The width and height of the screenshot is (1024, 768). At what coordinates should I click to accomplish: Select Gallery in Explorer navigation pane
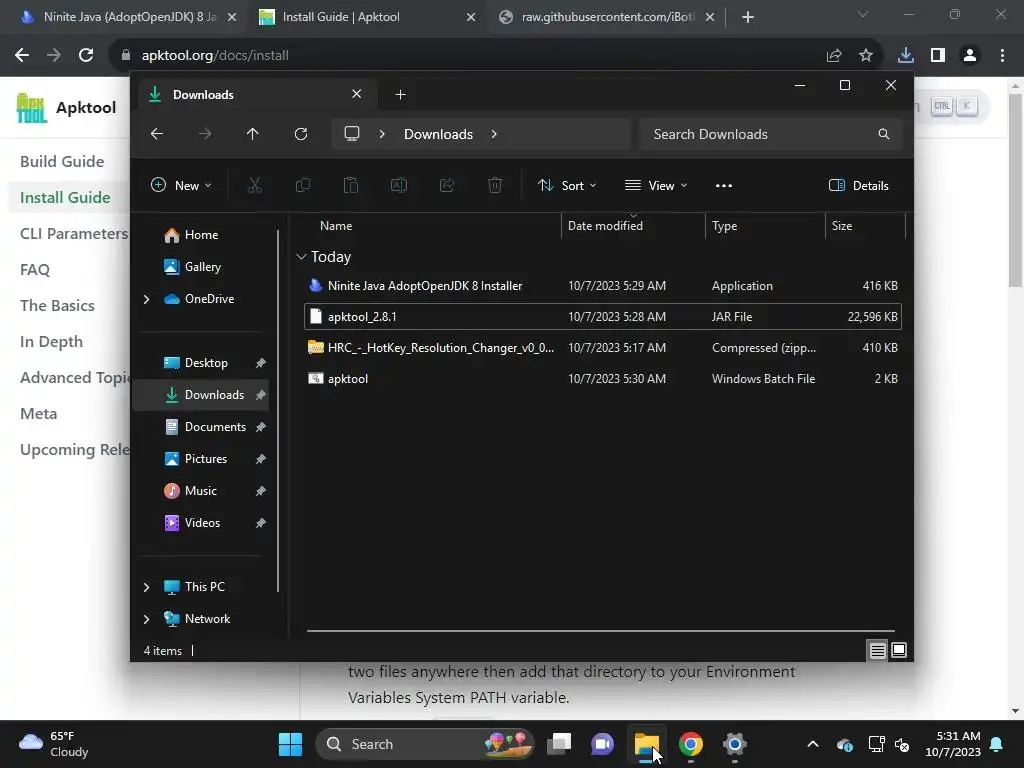tap(202, 267)
